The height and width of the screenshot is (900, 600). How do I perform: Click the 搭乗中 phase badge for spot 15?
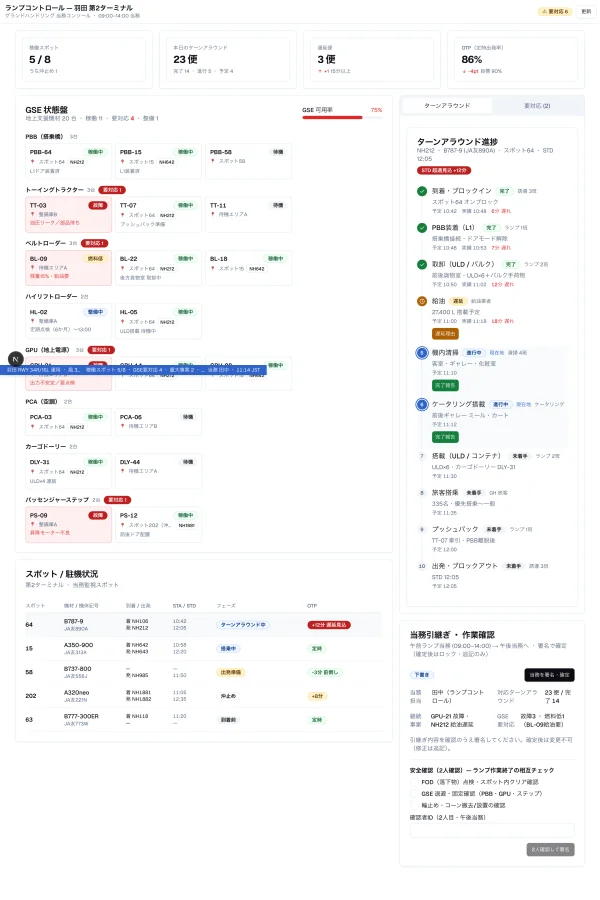pyautogui.click(x=229, y=649)
